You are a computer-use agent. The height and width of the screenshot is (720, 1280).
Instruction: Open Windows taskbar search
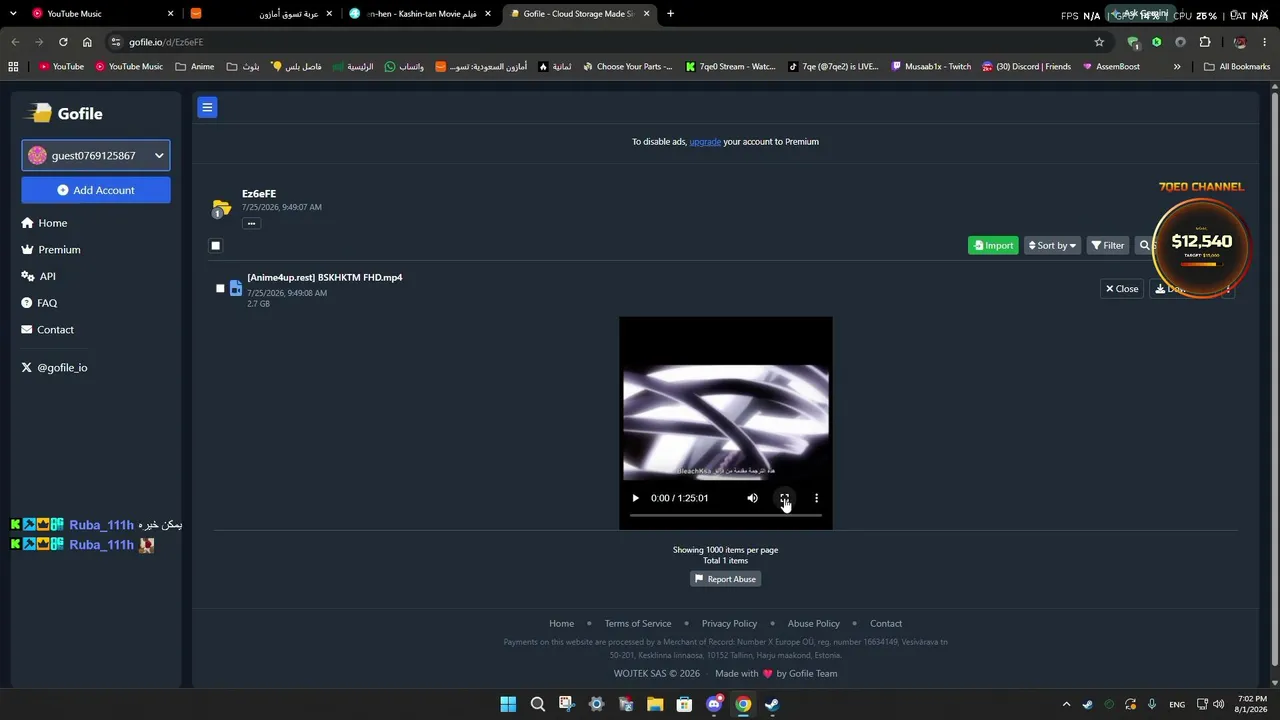[x=537, y=704]
